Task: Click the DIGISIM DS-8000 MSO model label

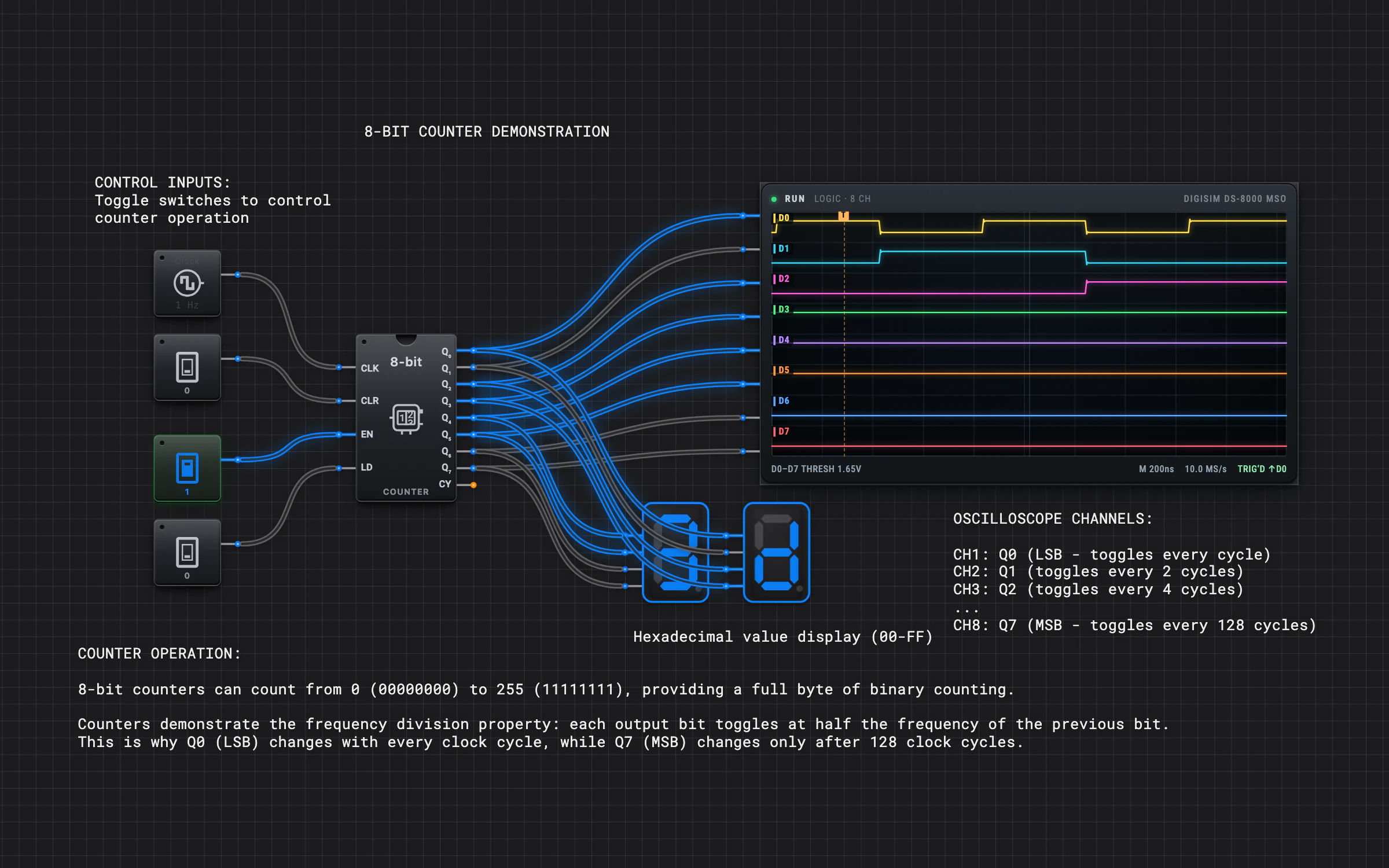Action: pos(1234,198)
